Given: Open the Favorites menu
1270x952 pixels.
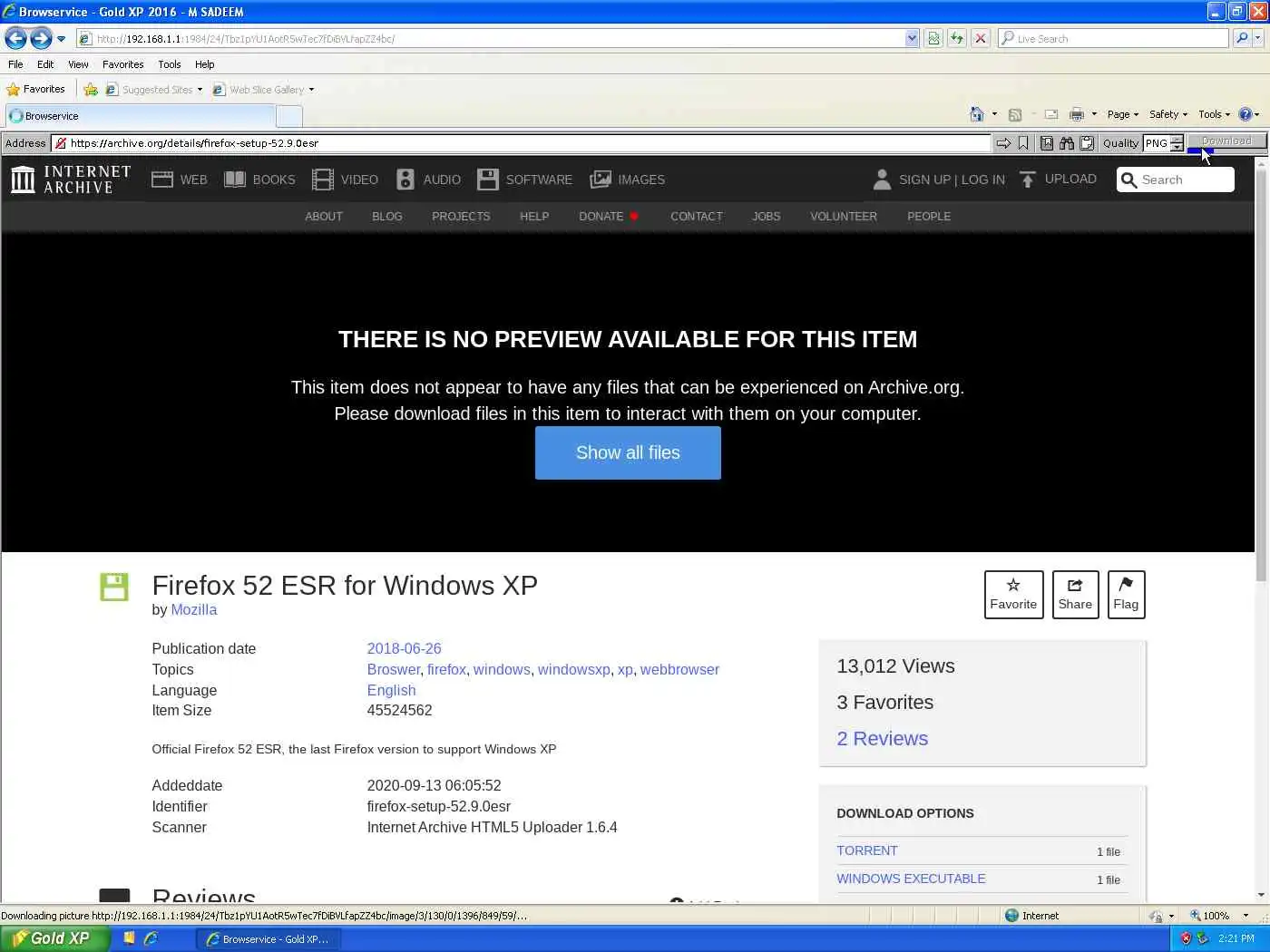Looking at the screenshot, I should click(122, 64).
